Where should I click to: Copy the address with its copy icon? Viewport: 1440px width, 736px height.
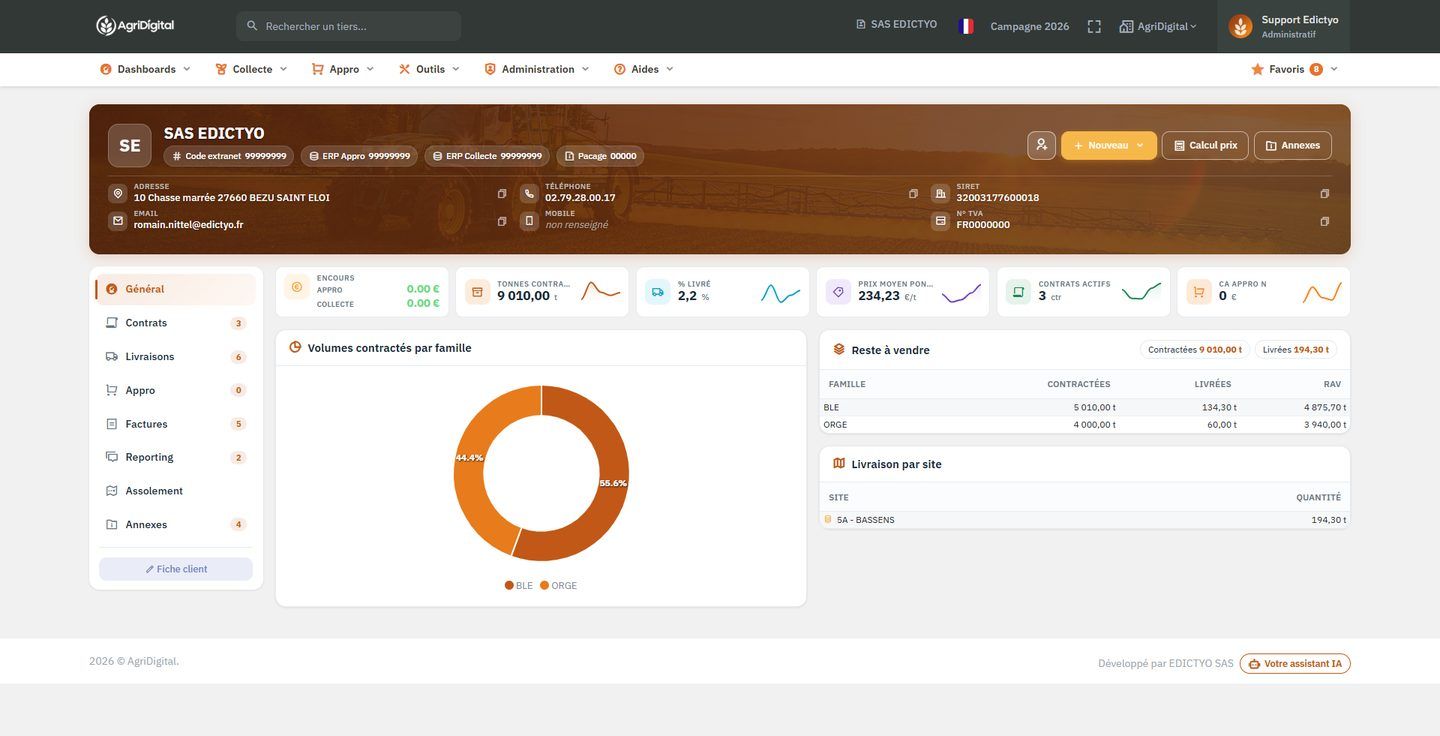[502, 194]
